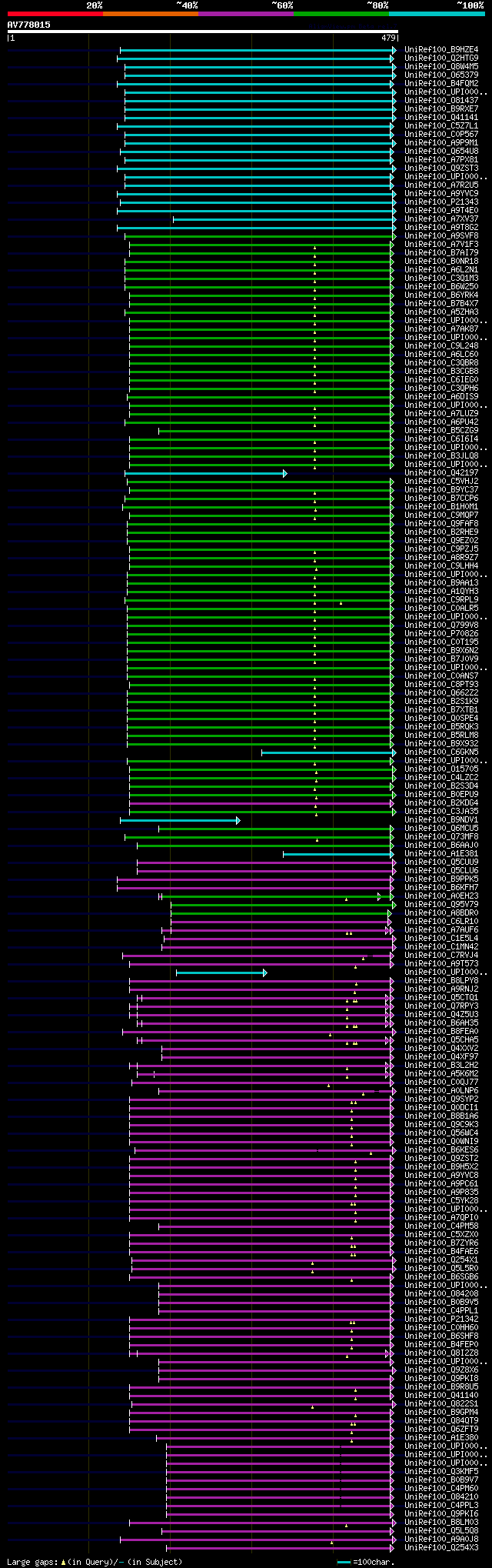Select subject label UniRef100_B1H0M1
This screenshot has width=492, height=1568.
click(441, 507)
